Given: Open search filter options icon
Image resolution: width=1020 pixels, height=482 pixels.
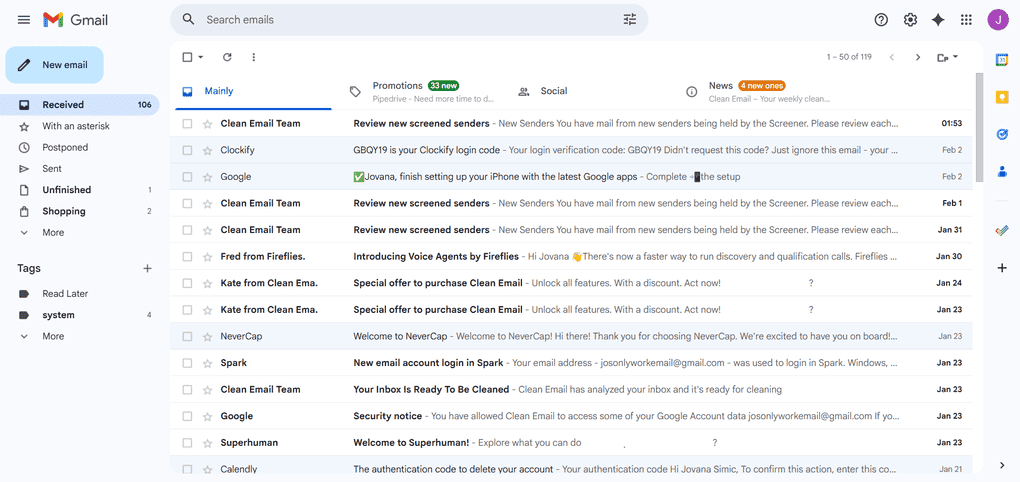Looking at the screenshot, I should [630, 20].
